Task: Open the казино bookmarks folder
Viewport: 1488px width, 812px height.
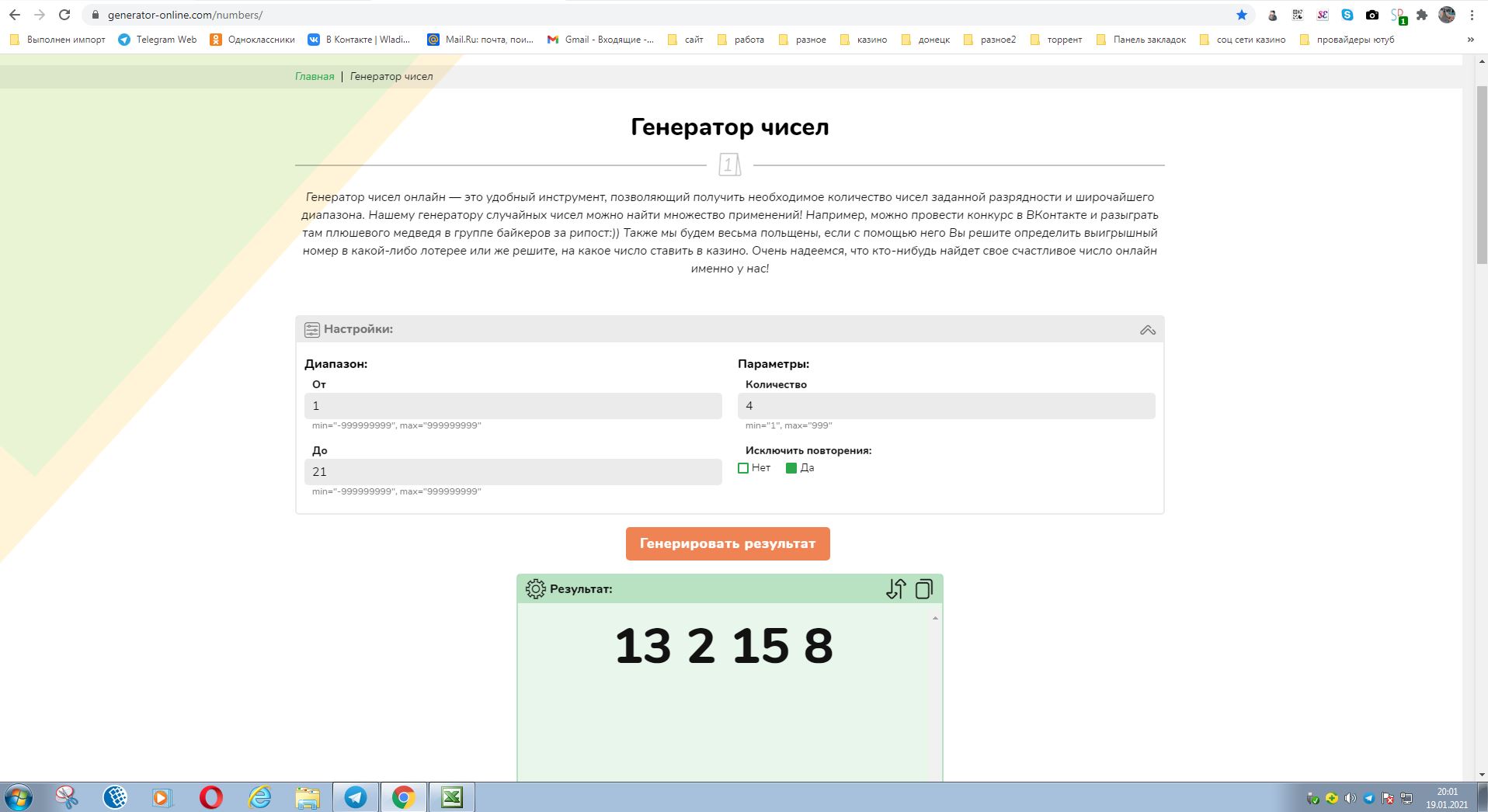Action: pyautogui.click(x=864, y=40)
